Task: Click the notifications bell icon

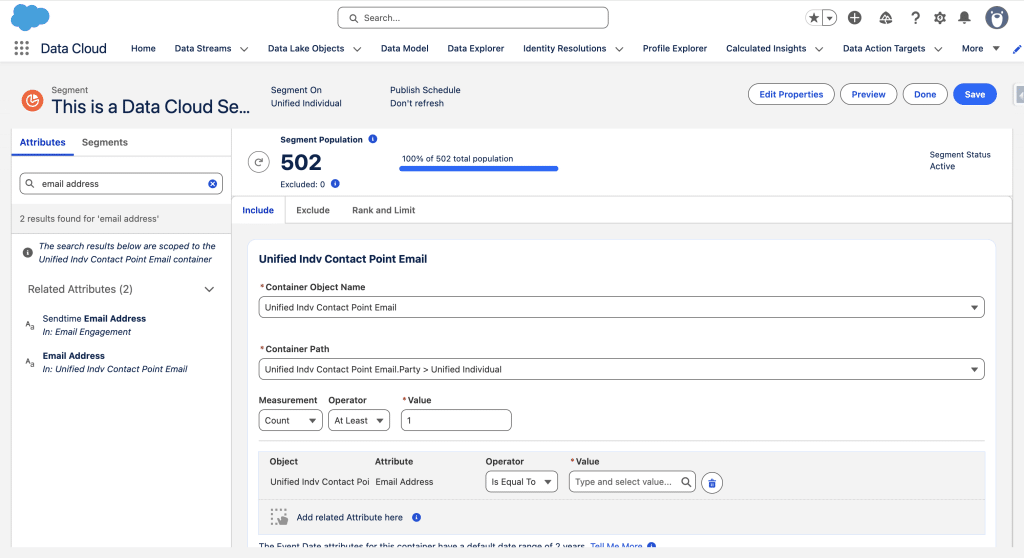Action: click(964, 18)
